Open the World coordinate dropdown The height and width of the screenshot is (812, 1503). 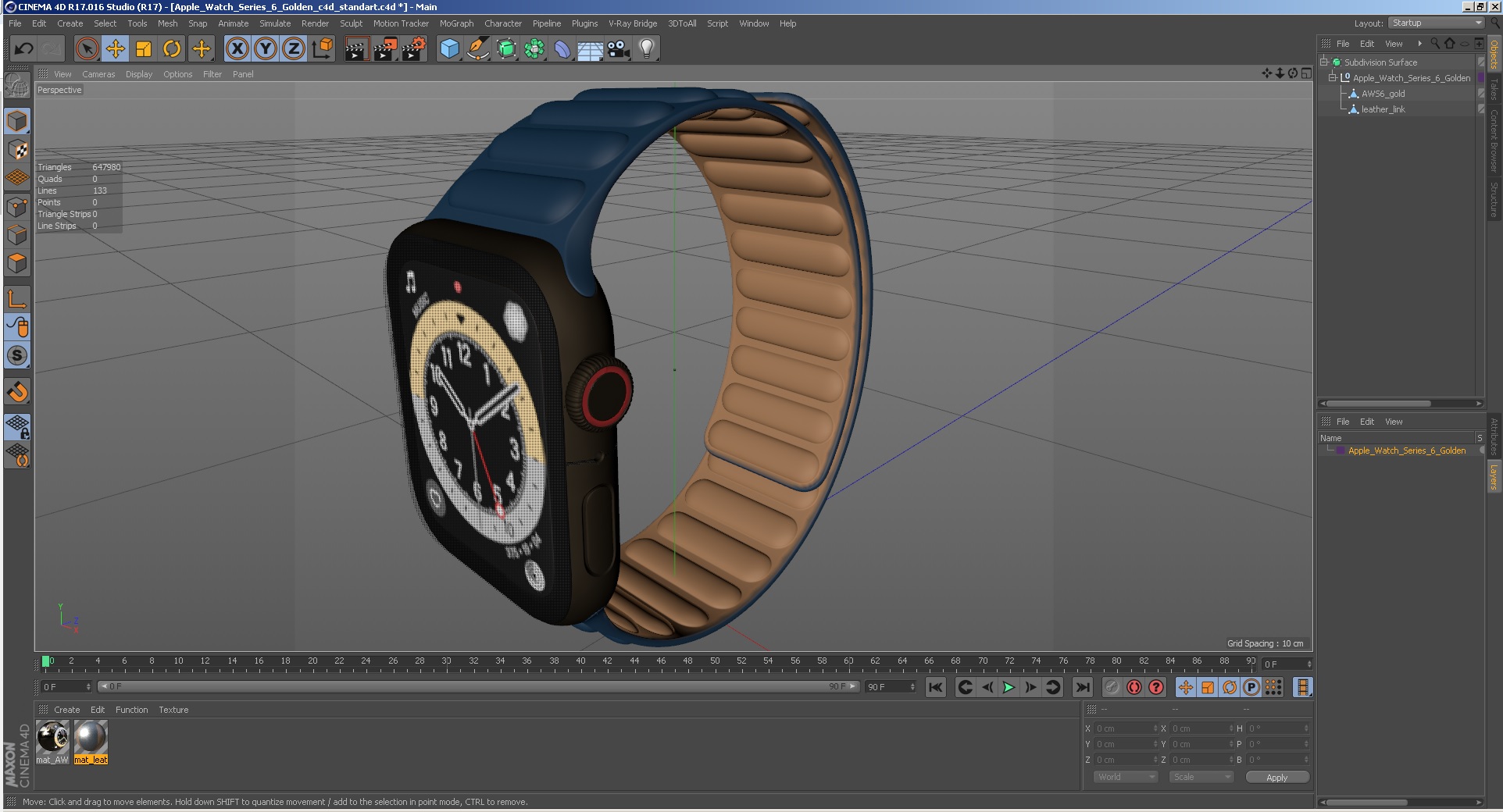(1125, 777)
